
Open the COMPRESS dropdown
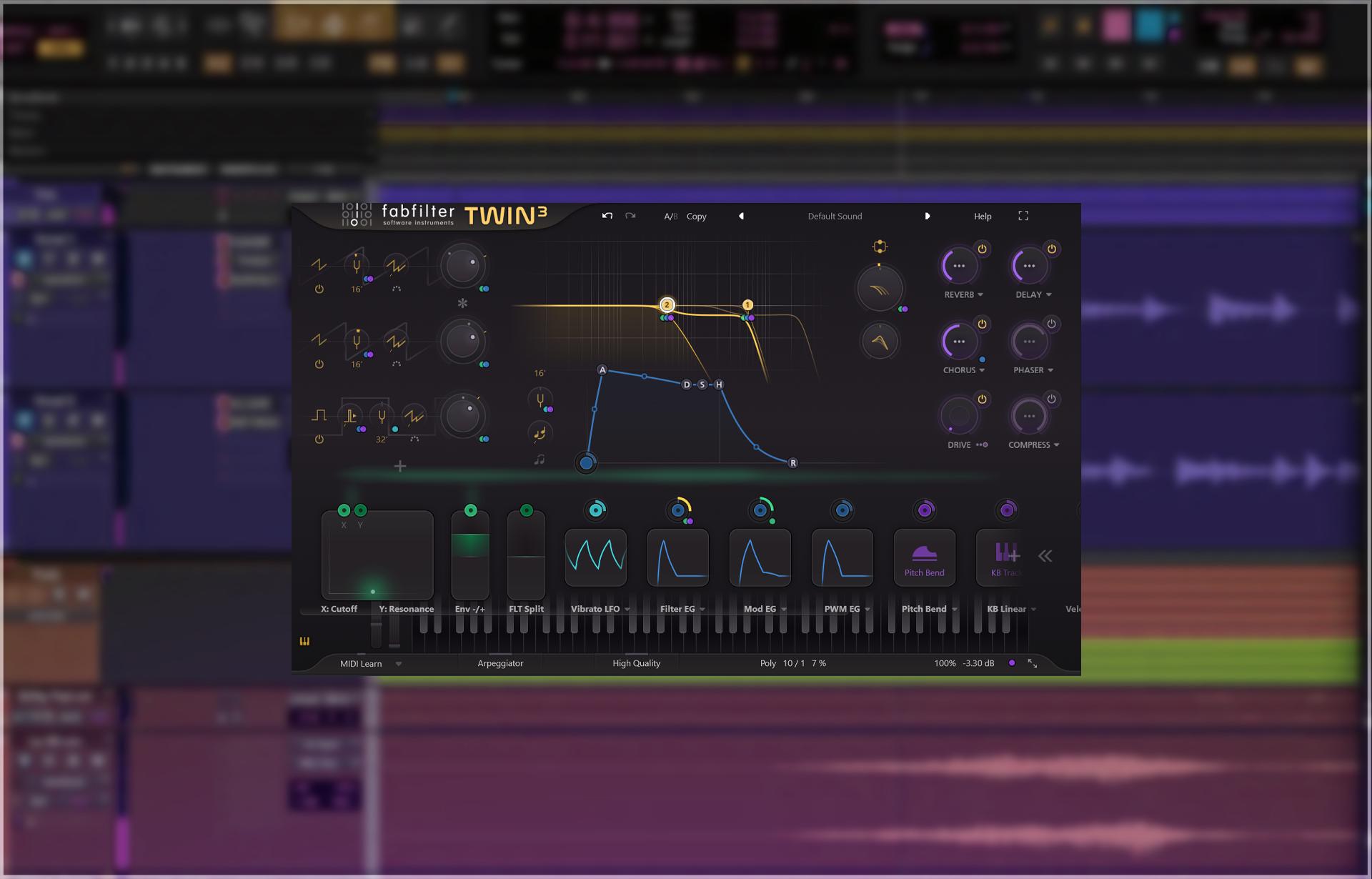pos(1033,445)
